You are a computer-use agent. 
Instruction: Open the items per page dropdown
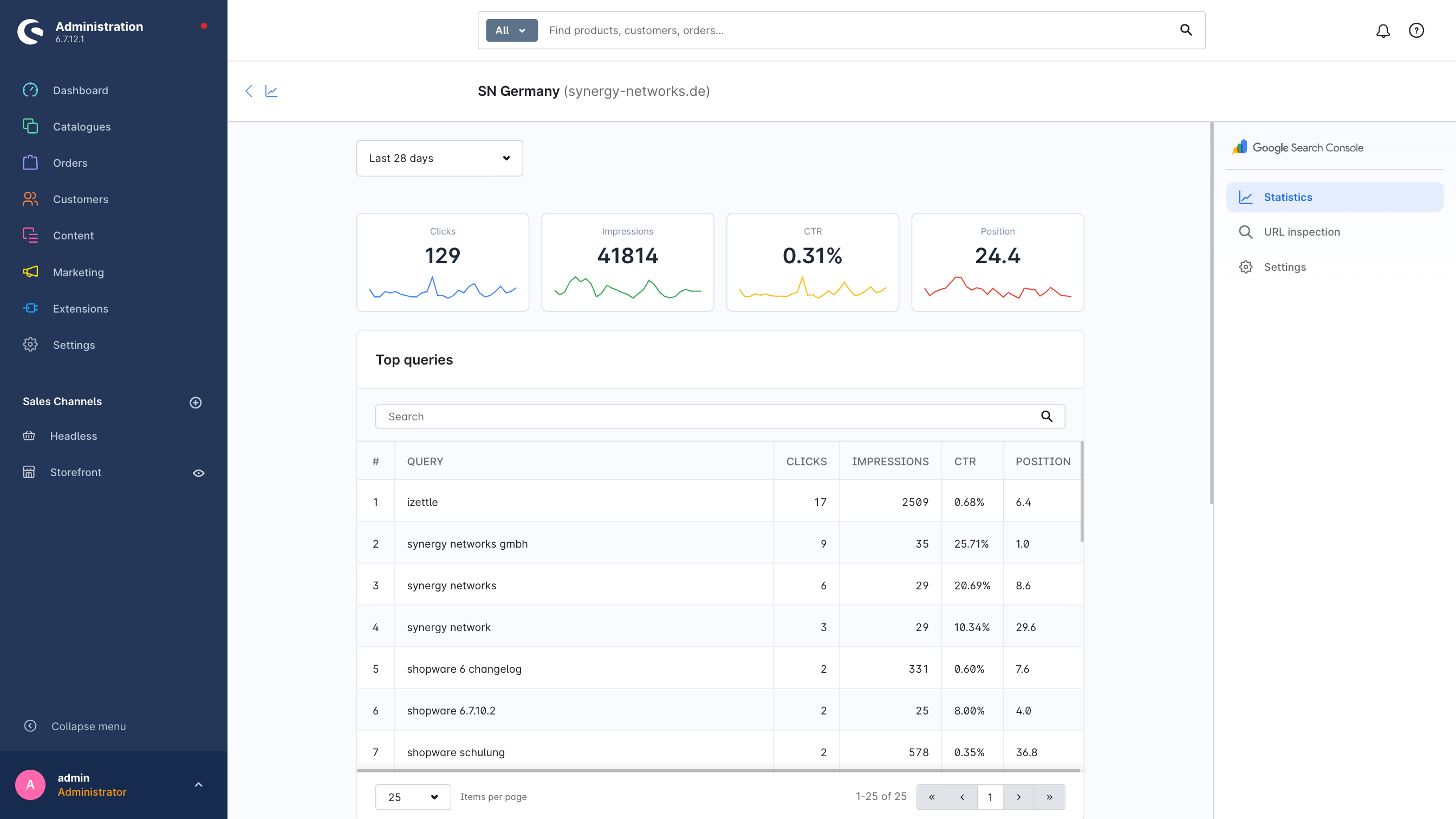(x=413, y=797)
